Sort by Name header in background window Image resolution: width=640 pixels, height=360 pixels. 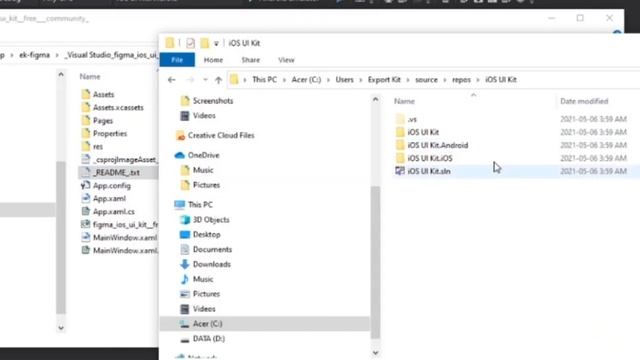[90, 77]
